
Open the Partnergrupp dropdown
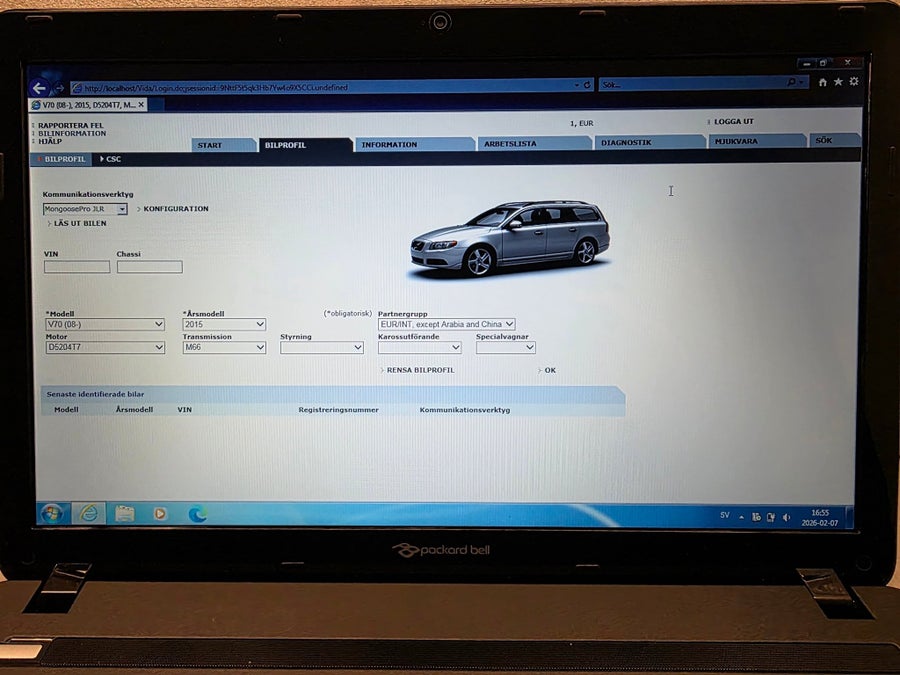coord(446,324)
